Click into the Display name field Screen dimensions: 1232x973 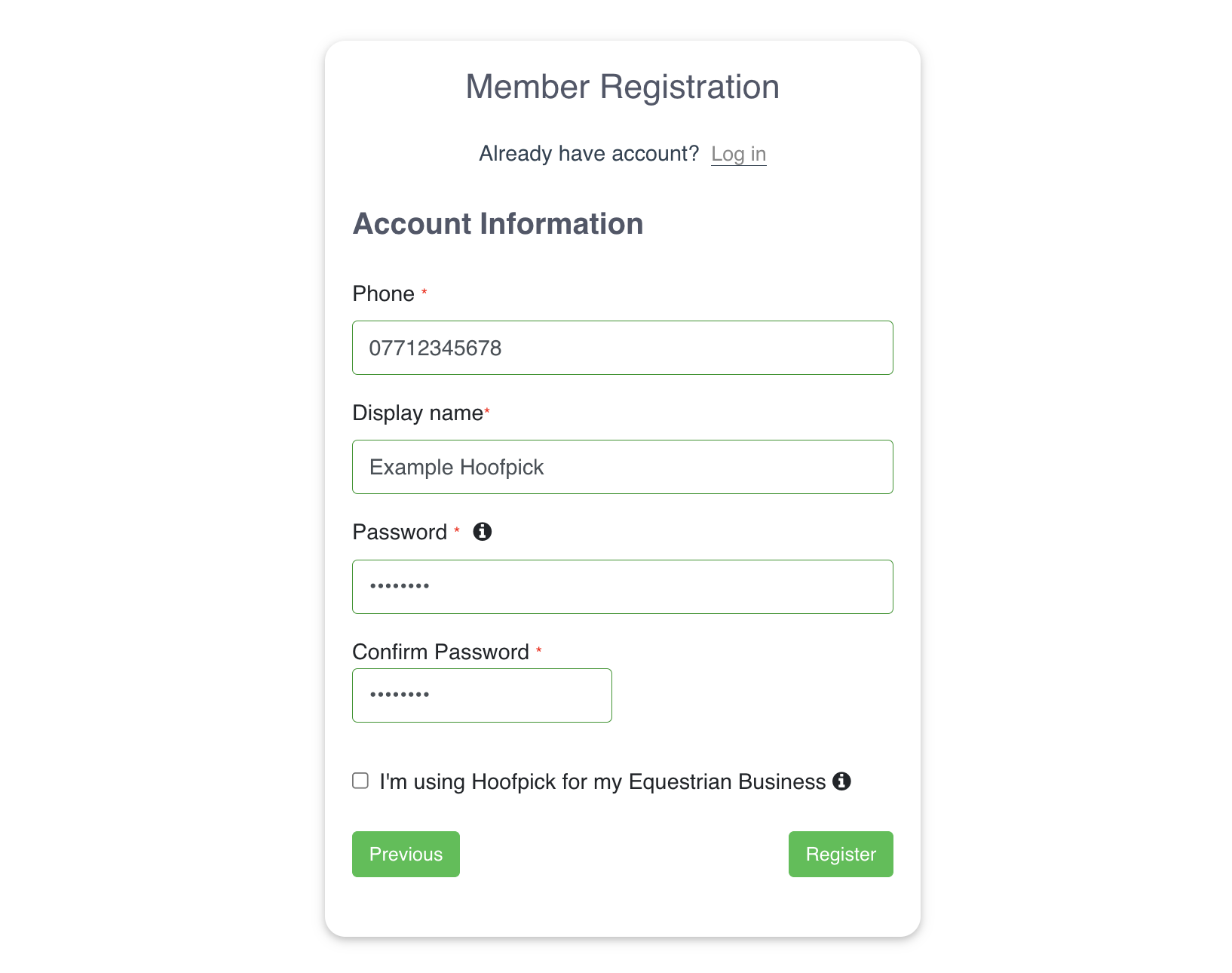[x=623, y=467]
